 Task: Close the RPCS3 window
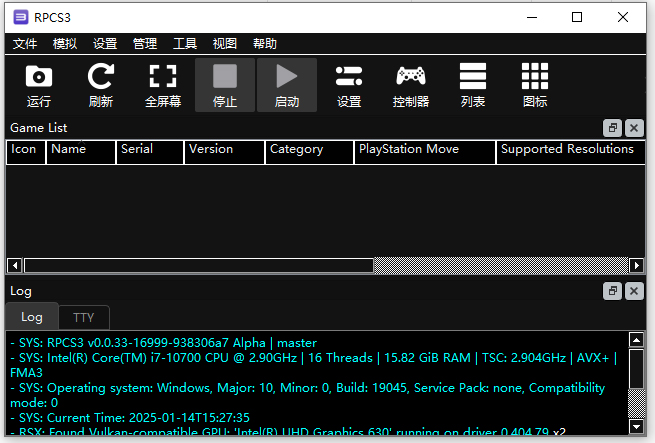click(623, 18)
